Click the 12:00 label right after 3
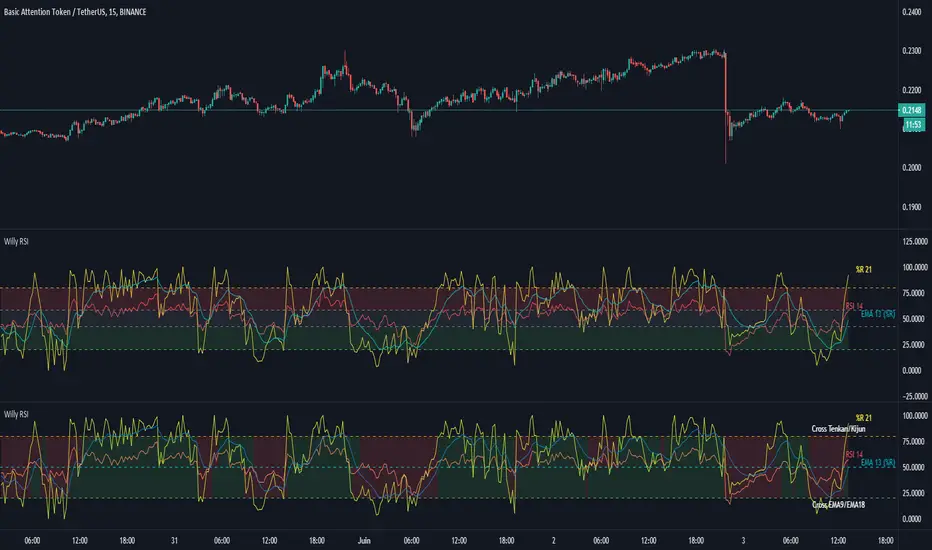The width and height of the screenshot is (932, 550). tap(838, 540)
